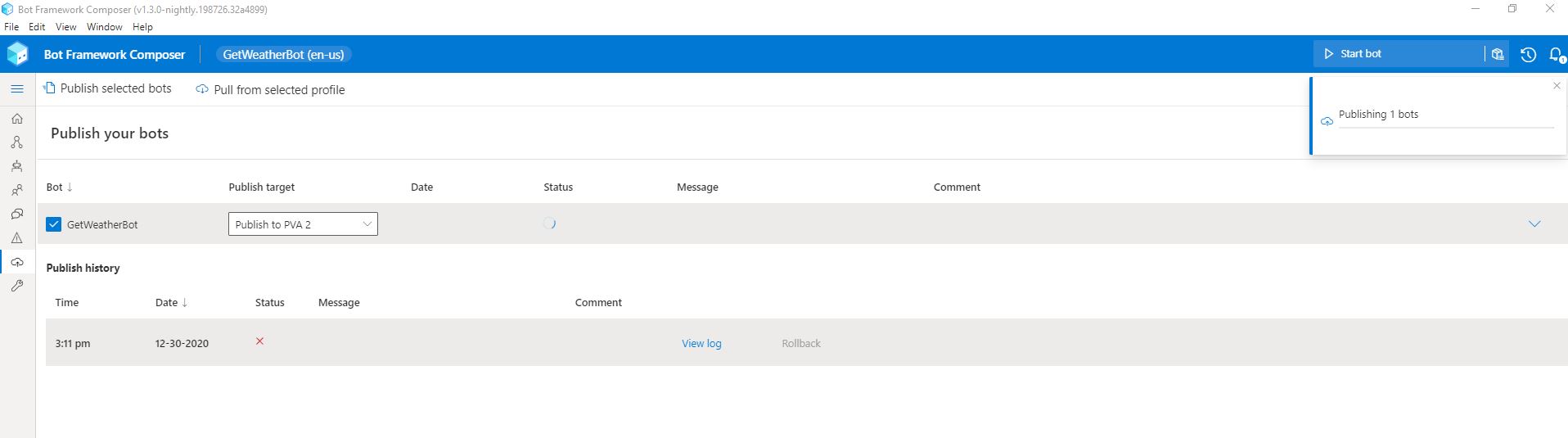Viewport: 1568px width, 438px height.
Task: Restore down the Composer window
Action: [1512, 9]
